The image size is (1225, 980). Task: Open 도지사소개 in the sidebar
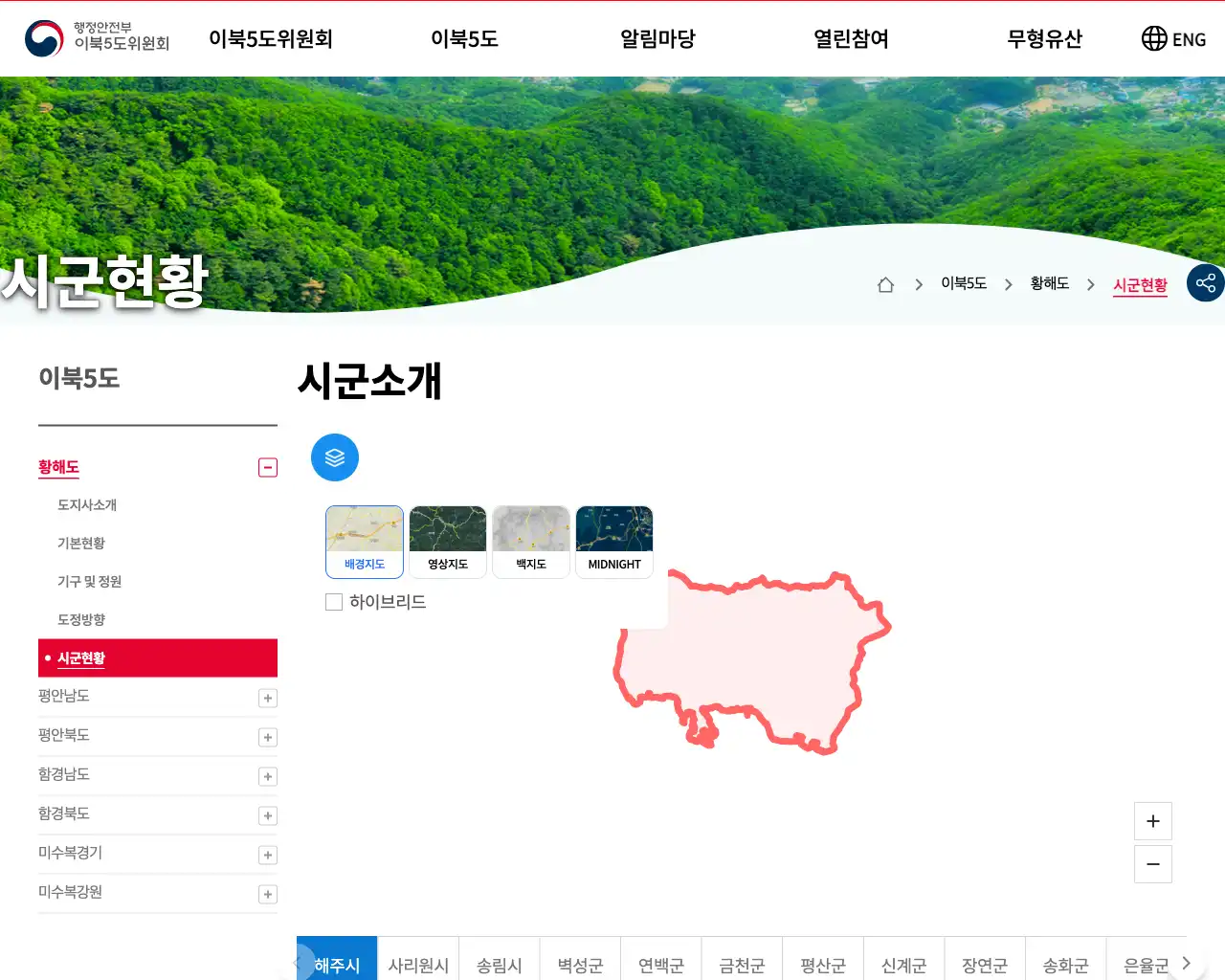pos(87,504)
